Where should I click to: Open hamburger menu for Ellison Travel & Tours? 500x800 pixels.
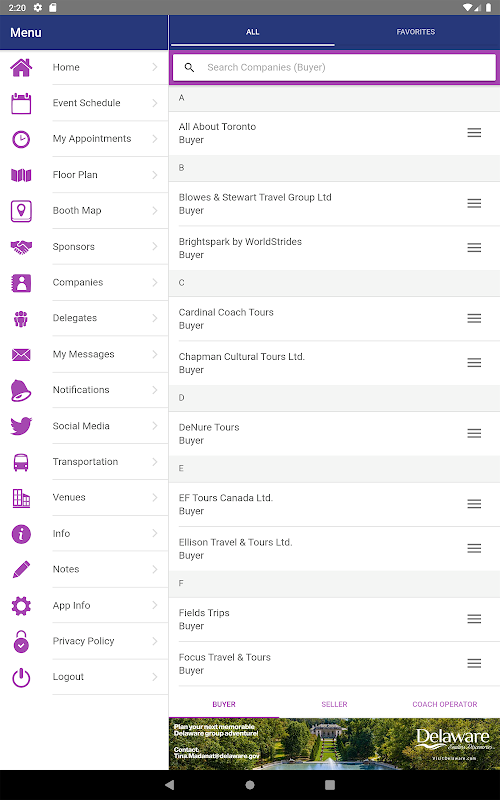pyautogui.click(x=474, y=548)
